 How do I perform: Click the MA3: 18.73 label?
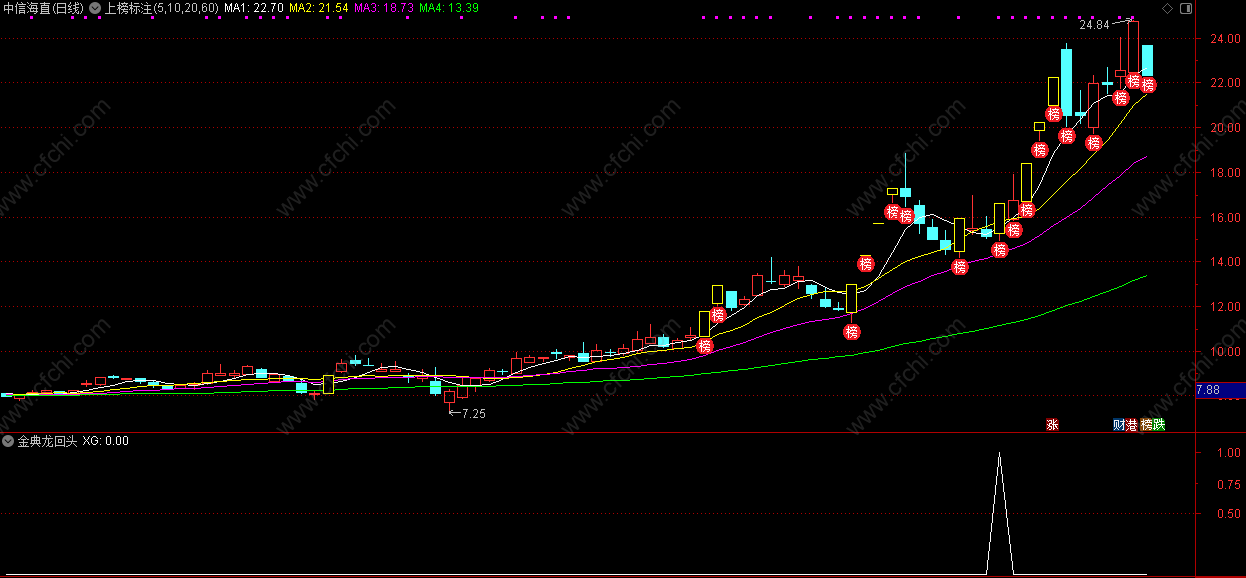pos(383,8)
